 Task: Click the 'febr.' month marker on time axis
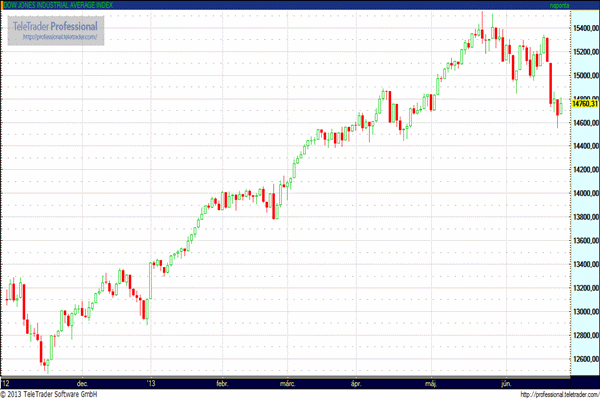pyautogui.click(x=223, y=382)
